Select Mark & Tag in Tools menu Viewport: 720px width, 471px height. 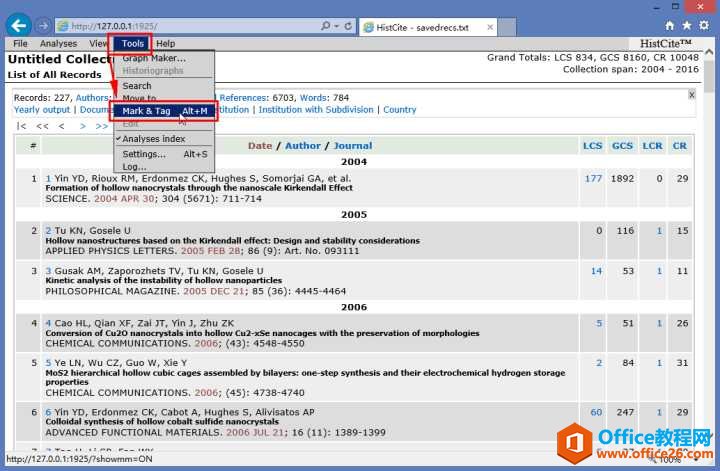[164, 111]
